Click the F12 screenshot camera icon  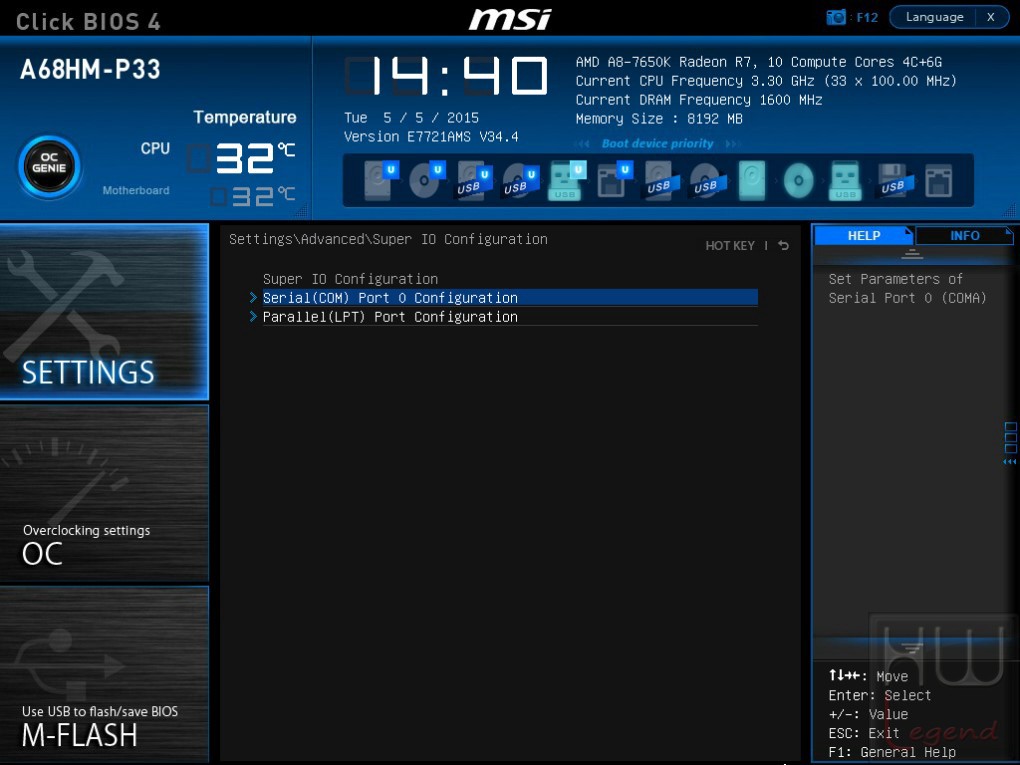pyautogui.click(x=835, y=18)
